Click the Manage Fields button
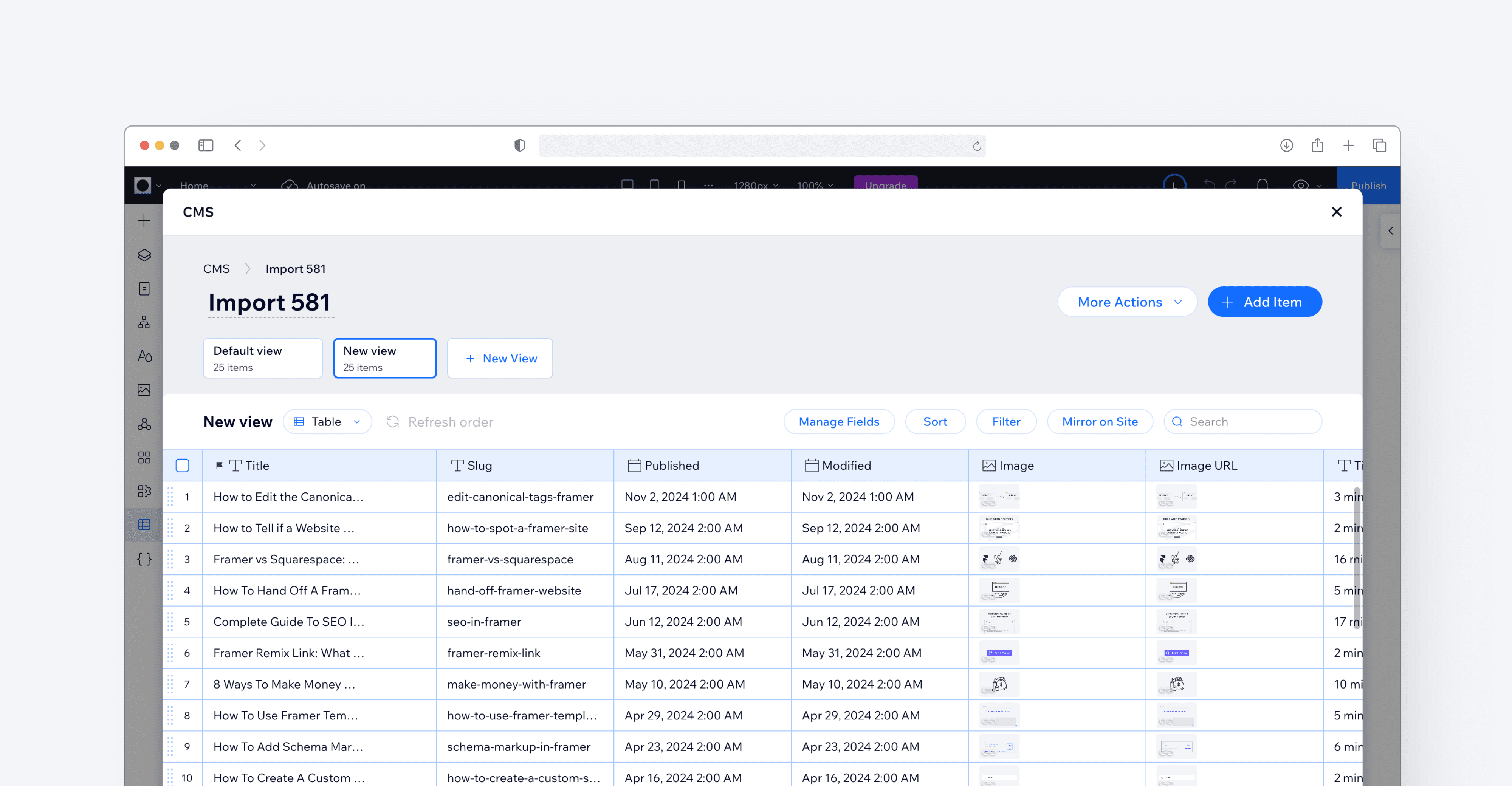Image resolution: width=1512 pixels, height=786 pixels. [x=839, y=422]
